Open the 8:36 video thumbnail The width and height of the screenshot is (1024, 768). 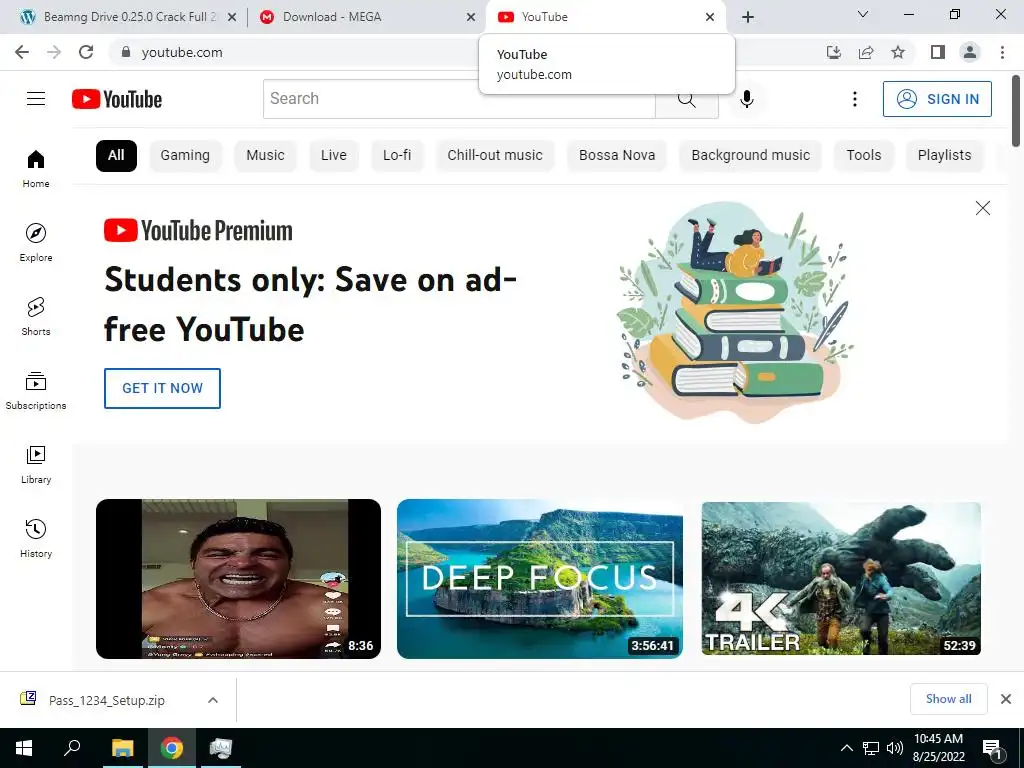[238, 579]
